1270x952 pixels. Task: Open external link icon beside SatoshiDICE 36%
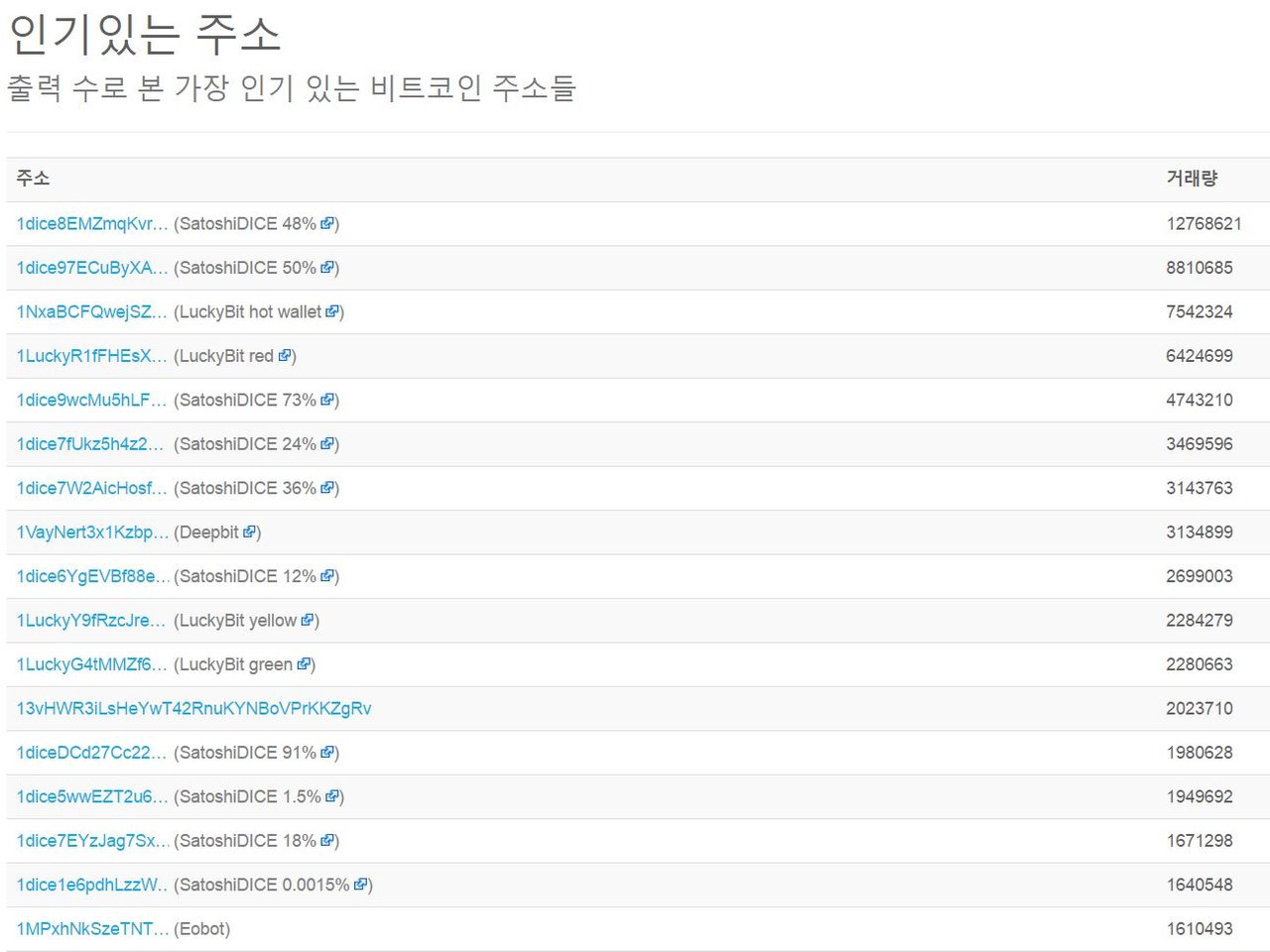click(327, 489)
